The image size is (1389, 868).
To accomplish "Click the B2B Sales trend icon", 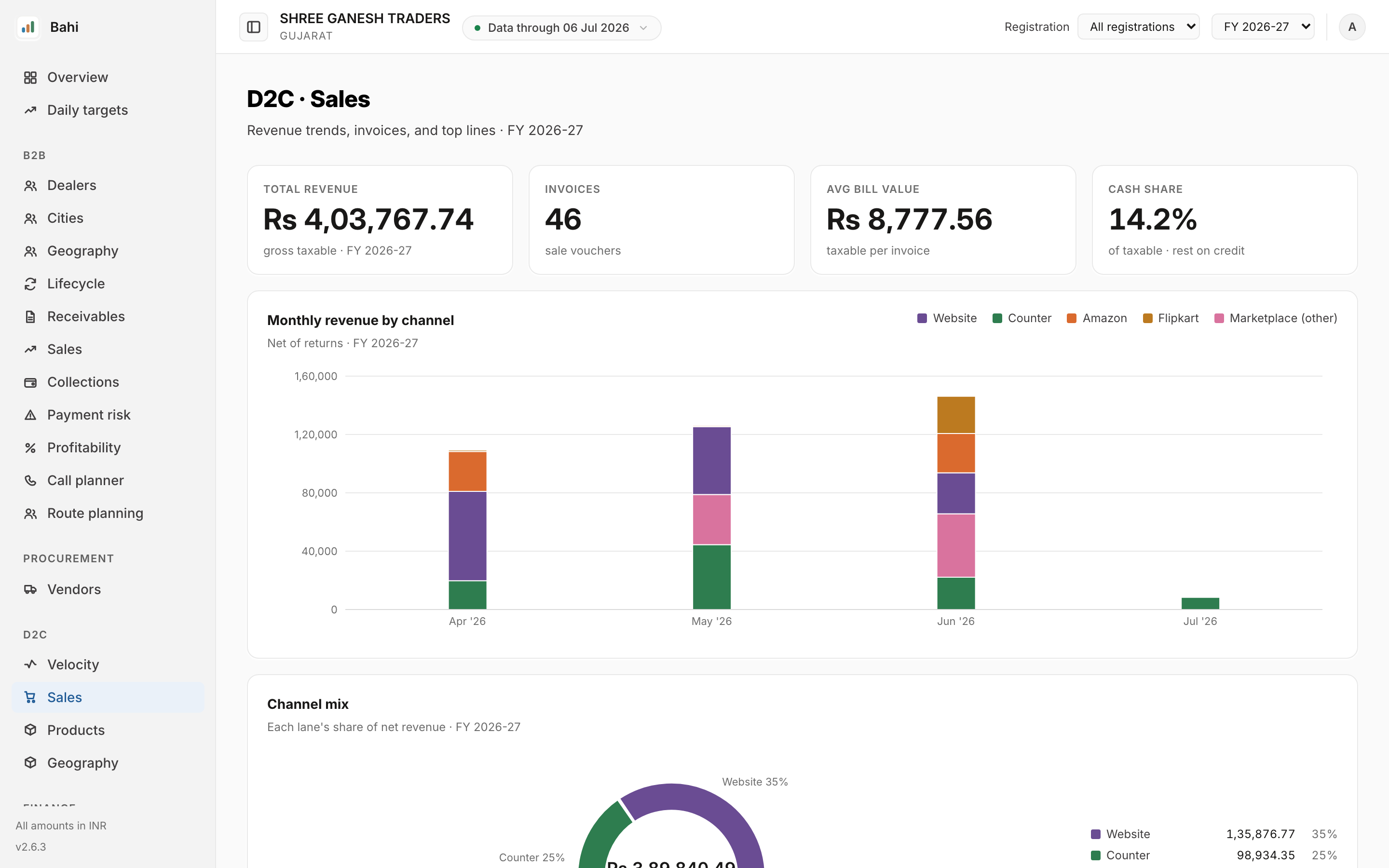I will (x=30, y=349).
